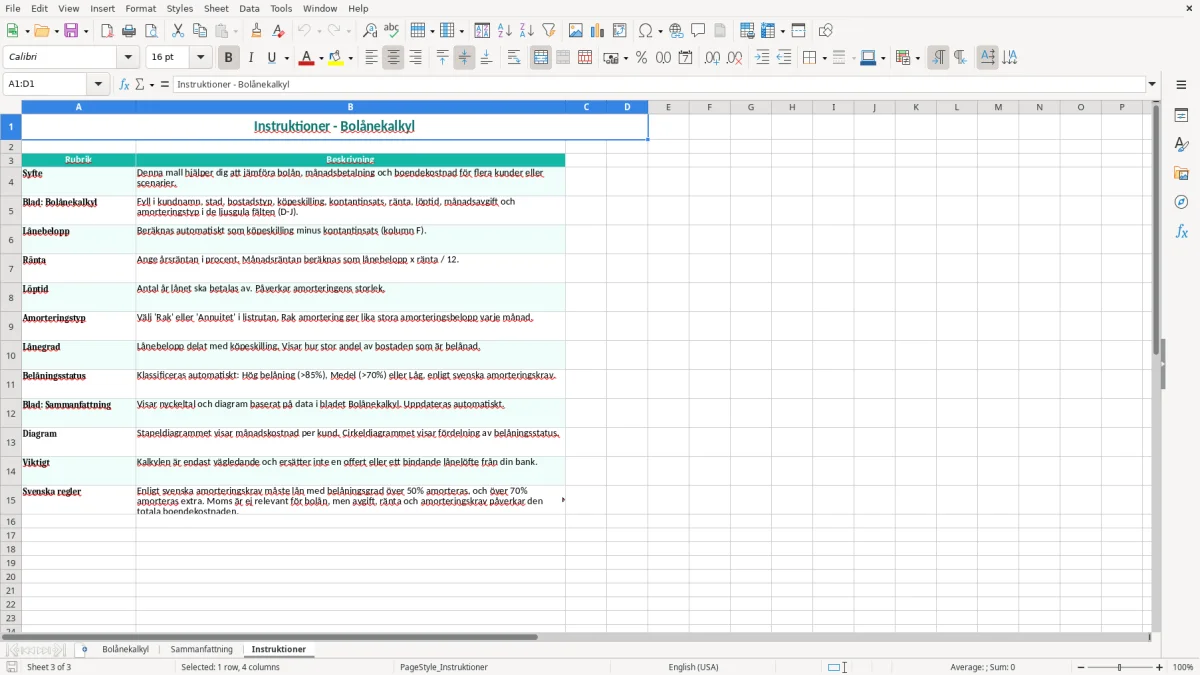Click the Merge and Center Cells icon
This screenshot has height=675, width=1200.
[x=541, y=58]
